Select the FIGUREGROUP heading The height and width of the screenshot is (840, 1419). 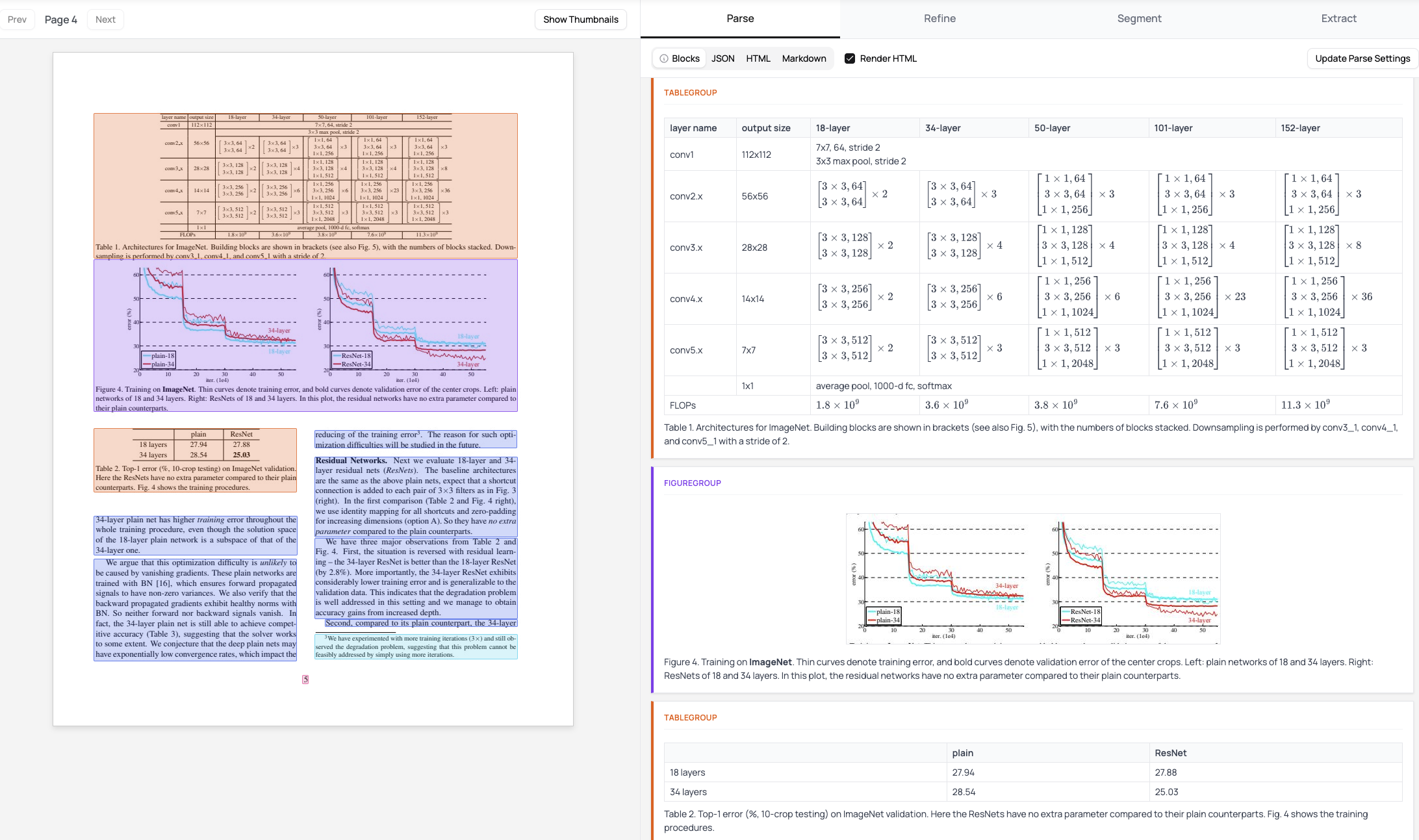[693, 483]
